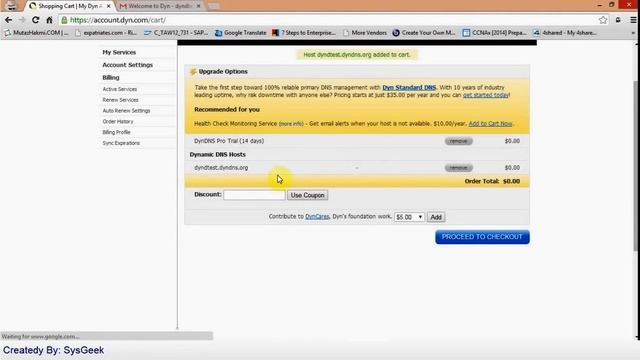Click the secure padlock icon in address bar
This screenshot has height=360, width=640.
[x=64, y=20]
